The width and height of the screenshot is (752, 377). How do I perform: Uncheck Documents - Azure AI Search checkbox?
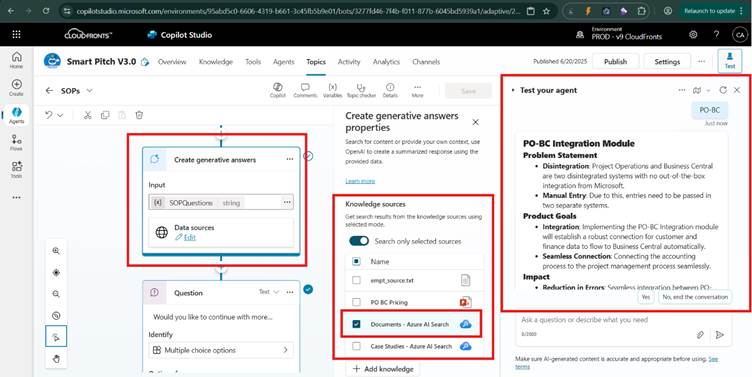[356, 324]
